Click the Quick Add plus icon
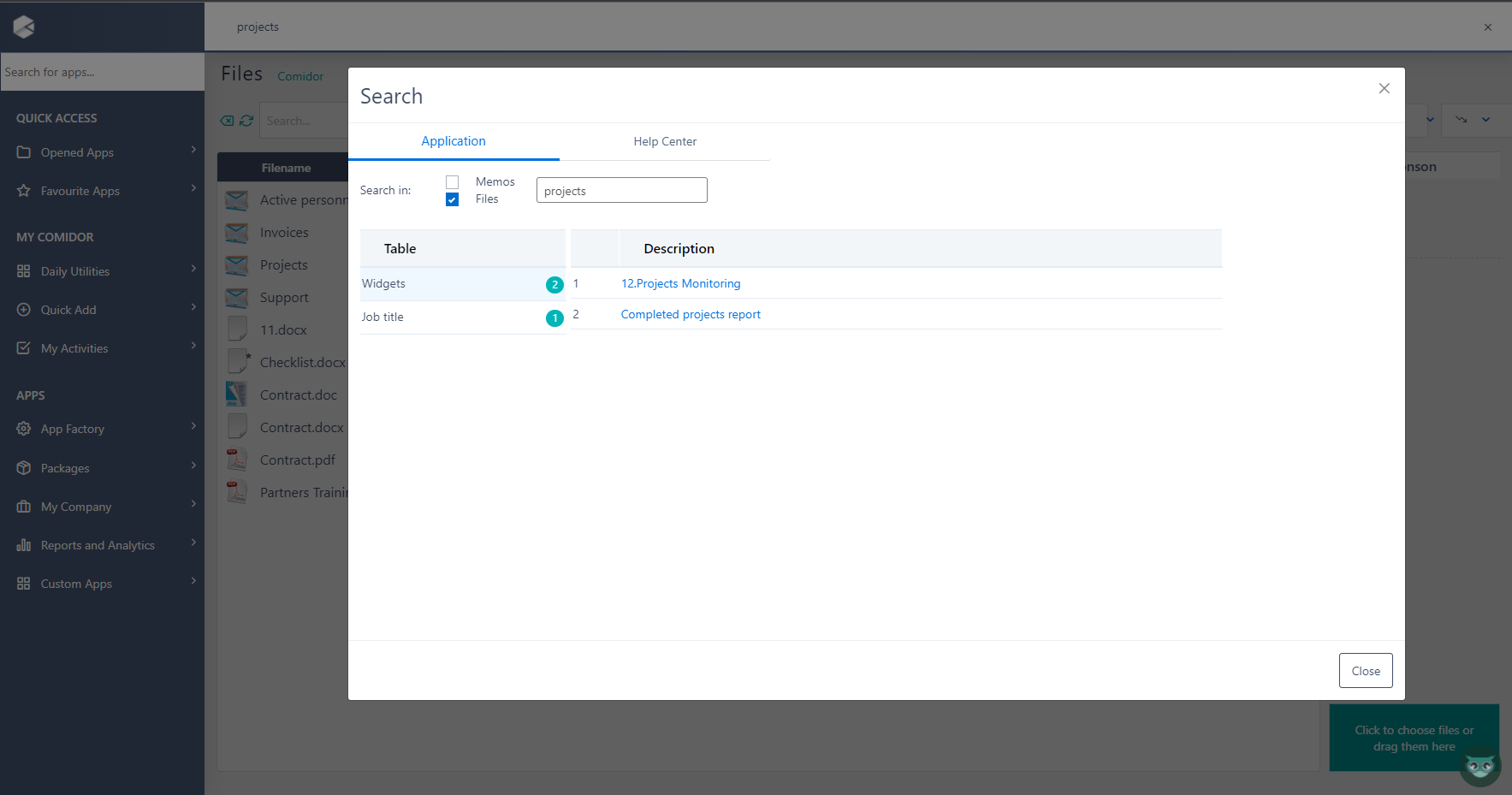 click(x=24, y=310)
